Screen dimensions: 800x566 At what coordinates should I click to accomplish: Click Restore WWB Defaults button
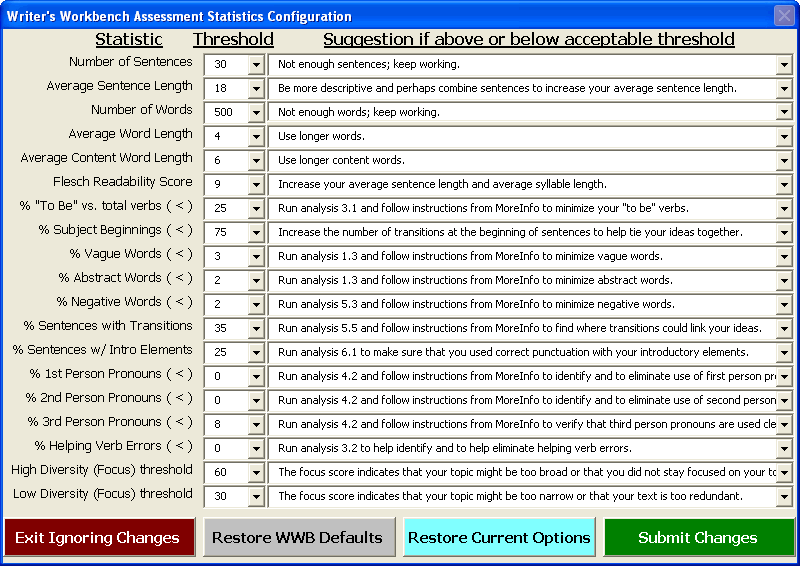tap(299, 537)
